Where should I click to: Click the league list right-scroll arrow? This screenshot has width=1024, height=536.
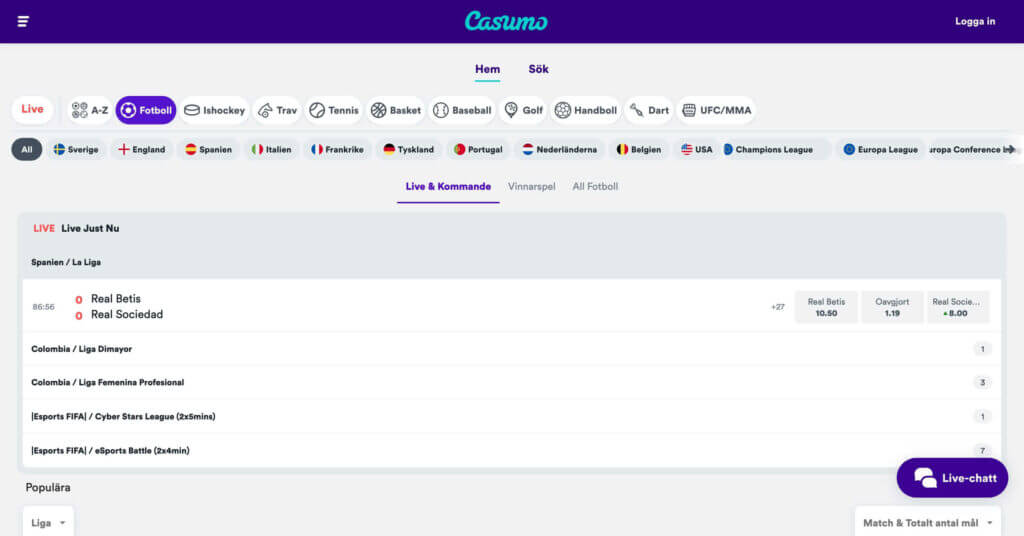click(1010, 150)
